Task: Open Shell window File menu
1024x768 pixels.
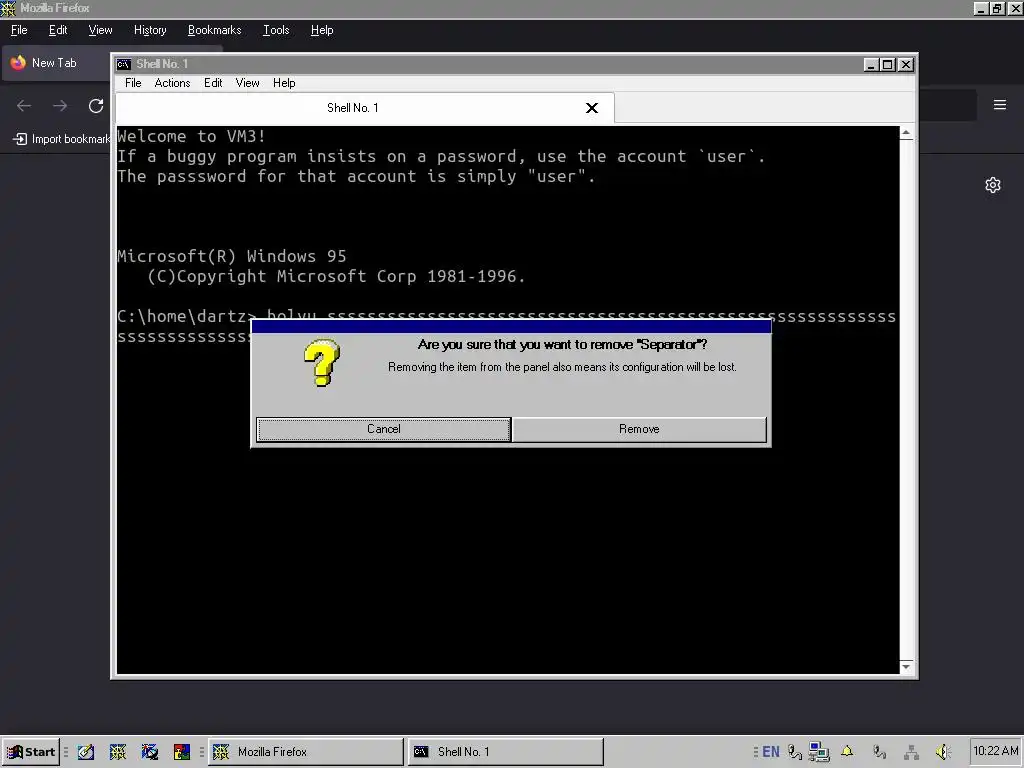Action: click(133, 83)
